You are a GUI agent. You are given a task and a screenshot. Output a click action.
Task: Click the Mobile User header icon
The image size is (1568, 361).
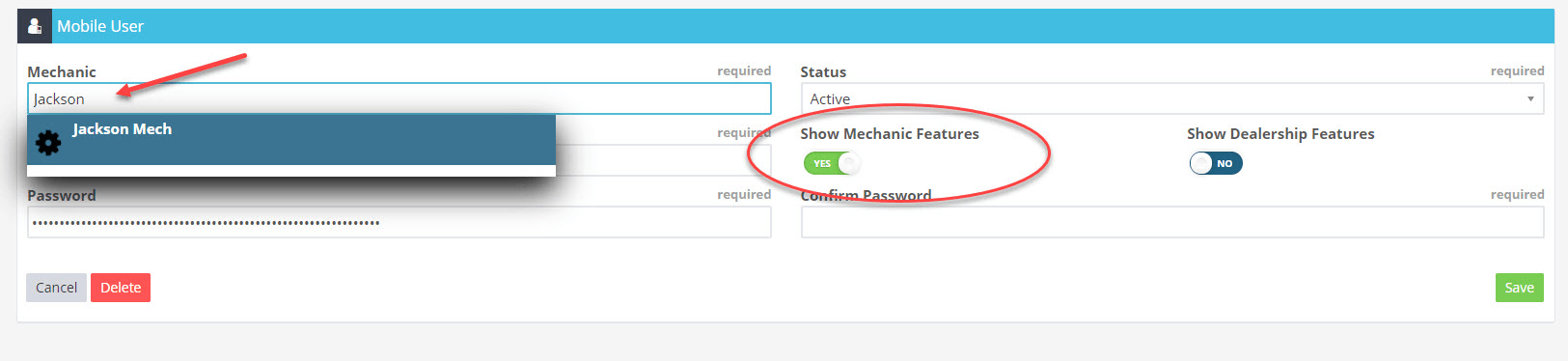click(x=35, y=26)
